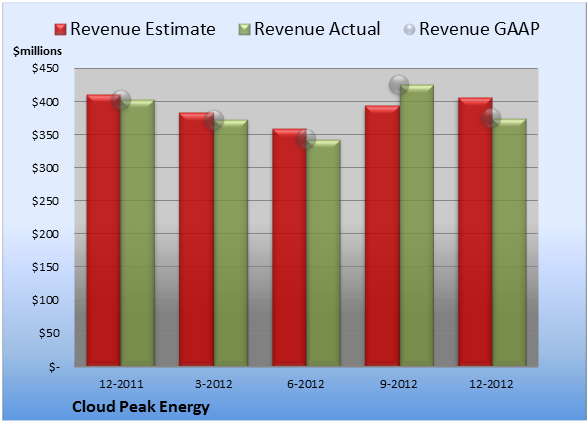
Task: Click the '$250' axis value
Action: point(45,201)
